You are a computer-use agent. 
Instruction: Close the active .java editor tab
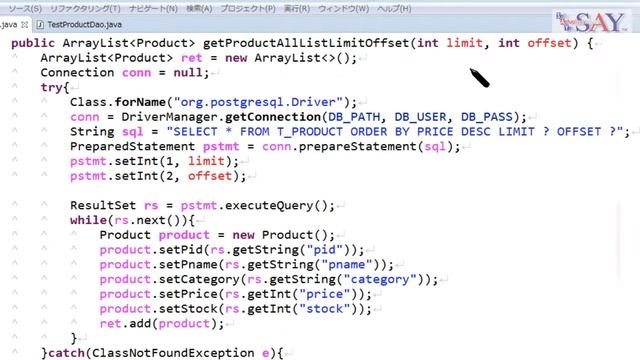(x=24, y=24)
